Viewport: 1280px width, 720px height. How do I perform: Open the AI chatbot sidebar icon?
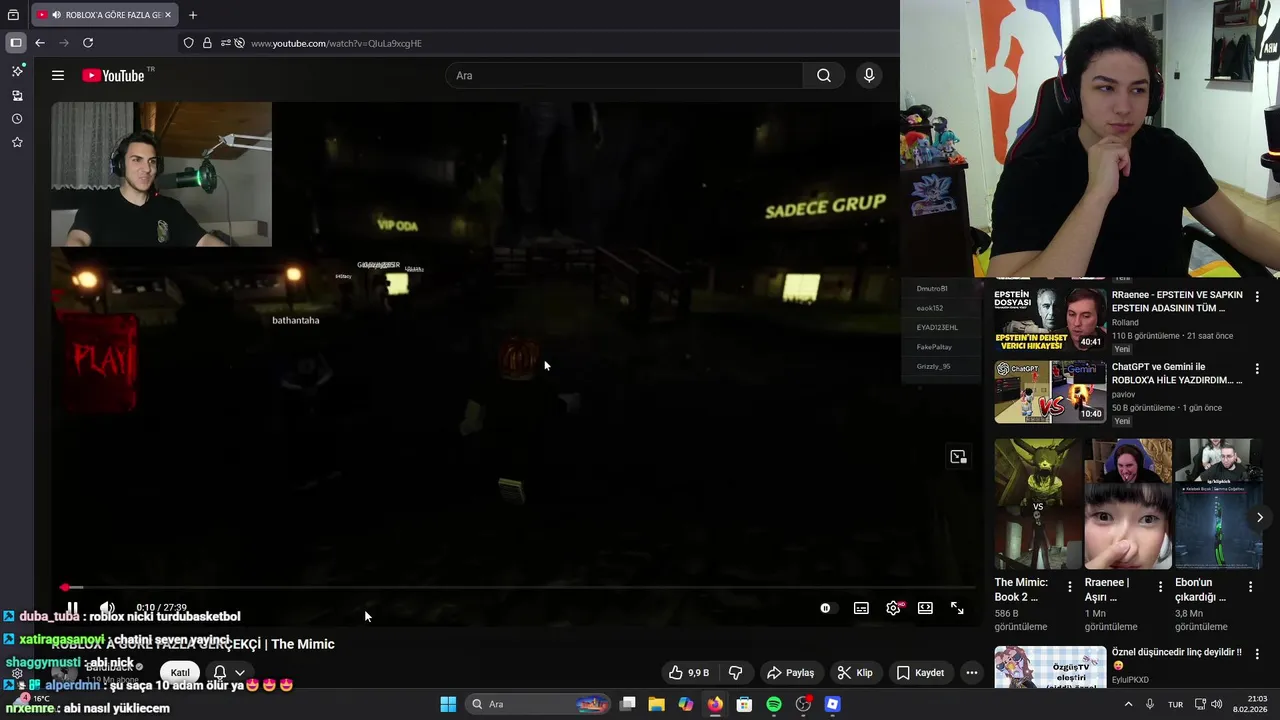(17, 71)
